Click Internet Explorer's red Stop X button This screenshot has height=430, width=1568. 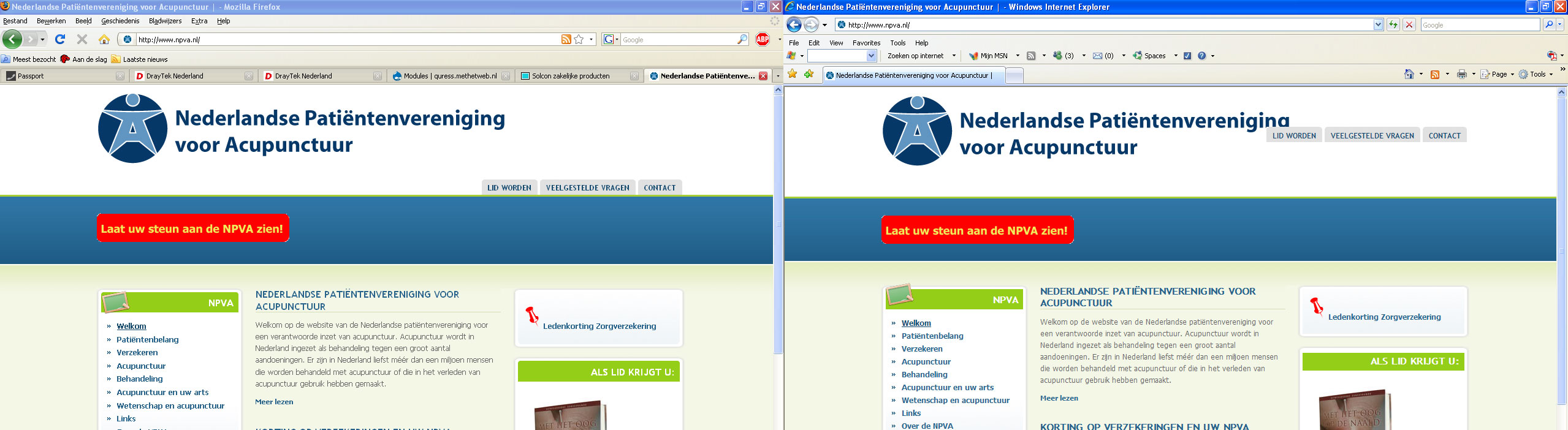point(1409,25)
